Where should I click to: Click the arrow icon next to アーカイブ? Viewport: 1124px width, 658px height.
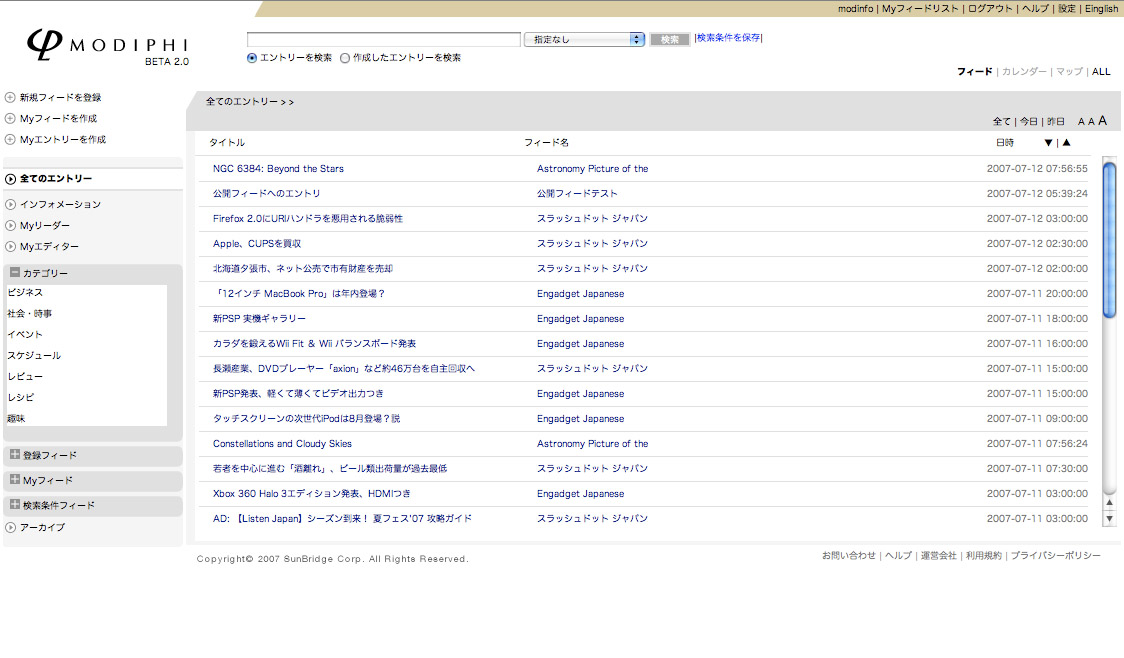click(10, 527)
